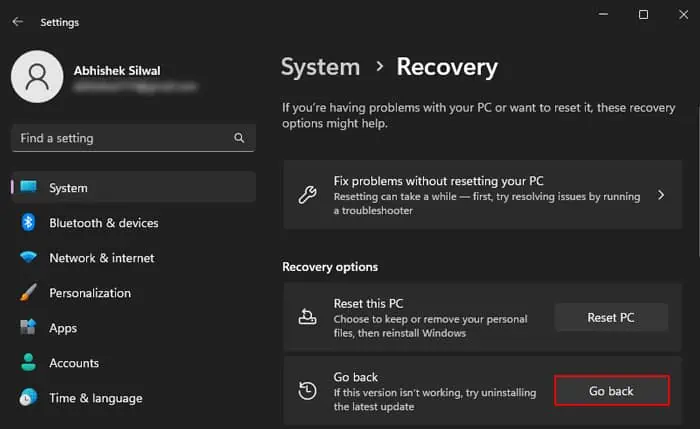Click the user profile avatar picture
The height and width of the screenshot is (429, 700).
tap(37, 77)
